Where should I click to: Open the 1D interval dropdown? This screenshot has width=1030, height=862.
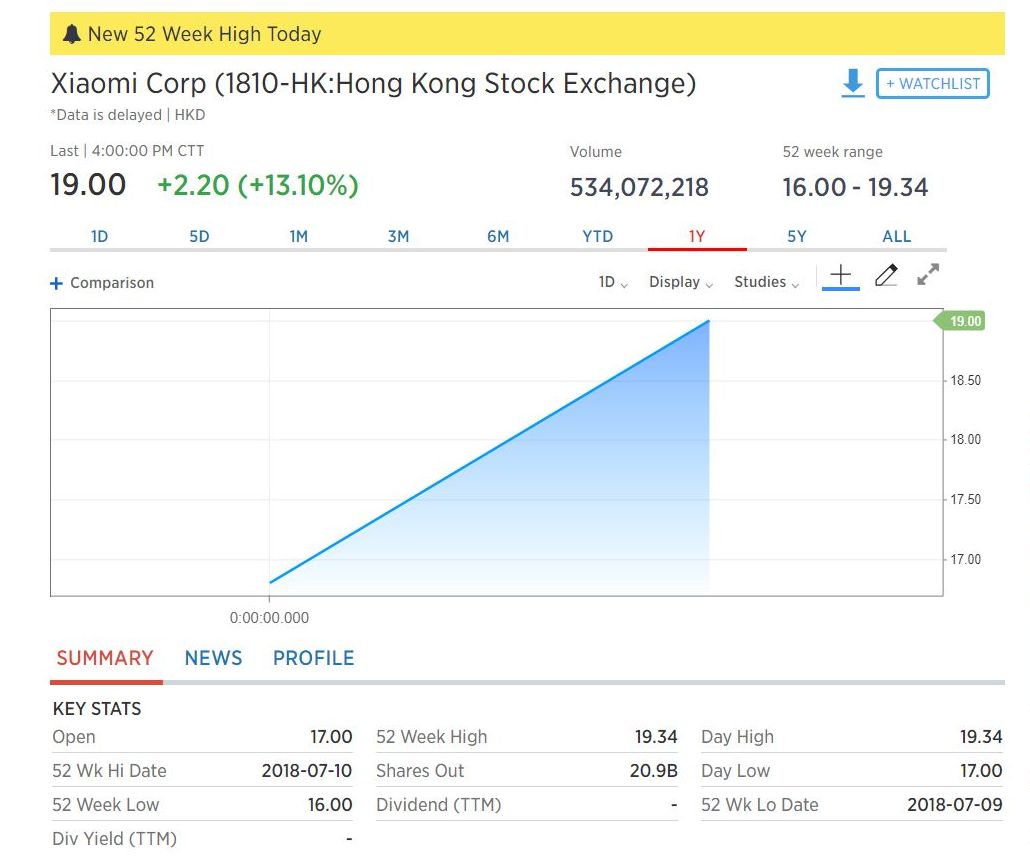(x=613, y=282)
